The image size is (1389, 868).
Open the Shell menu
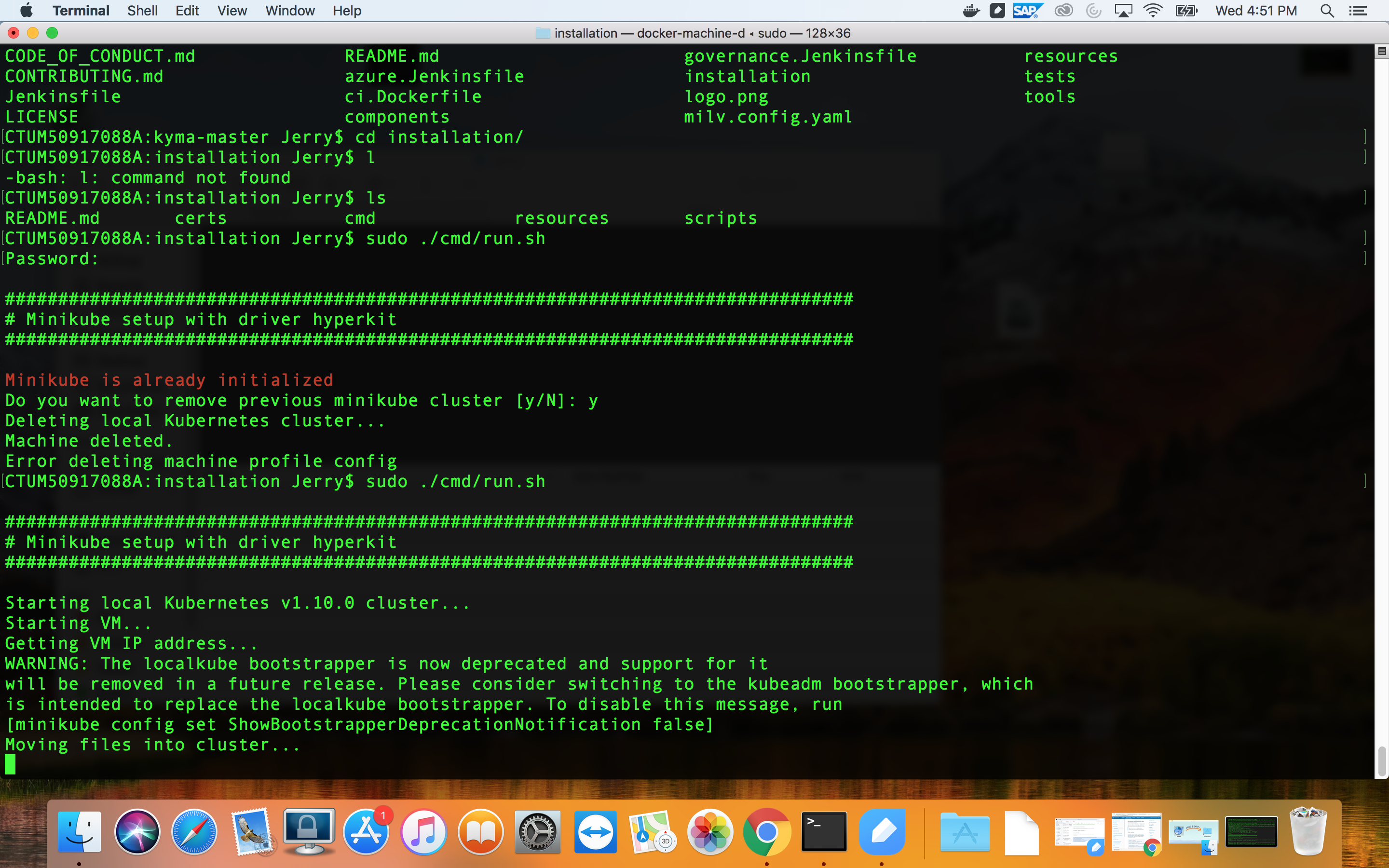[x=142, y=10]
